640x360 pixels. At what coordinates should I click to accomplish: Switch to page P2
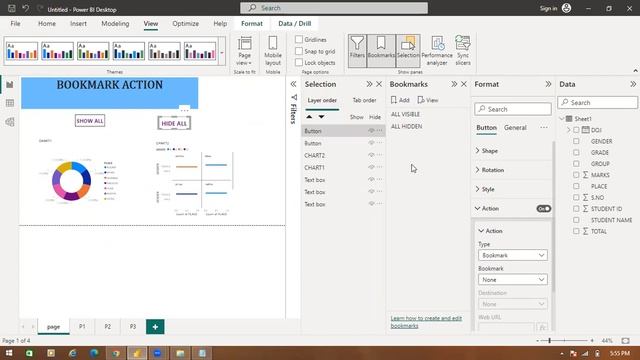107,327
